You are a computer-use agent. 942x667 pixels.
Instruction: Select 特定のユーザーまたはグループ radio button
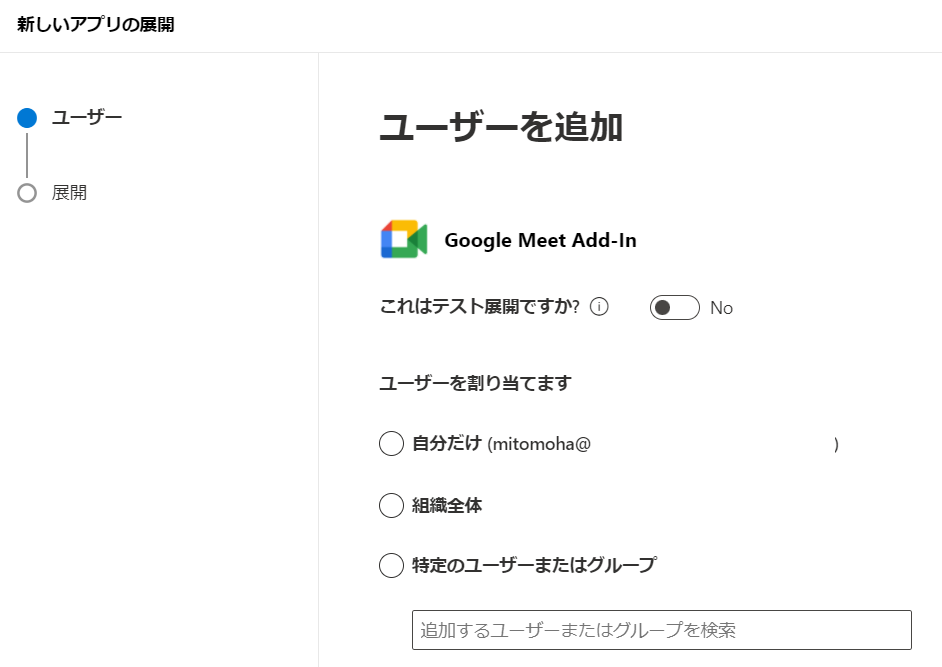point(391,565)
